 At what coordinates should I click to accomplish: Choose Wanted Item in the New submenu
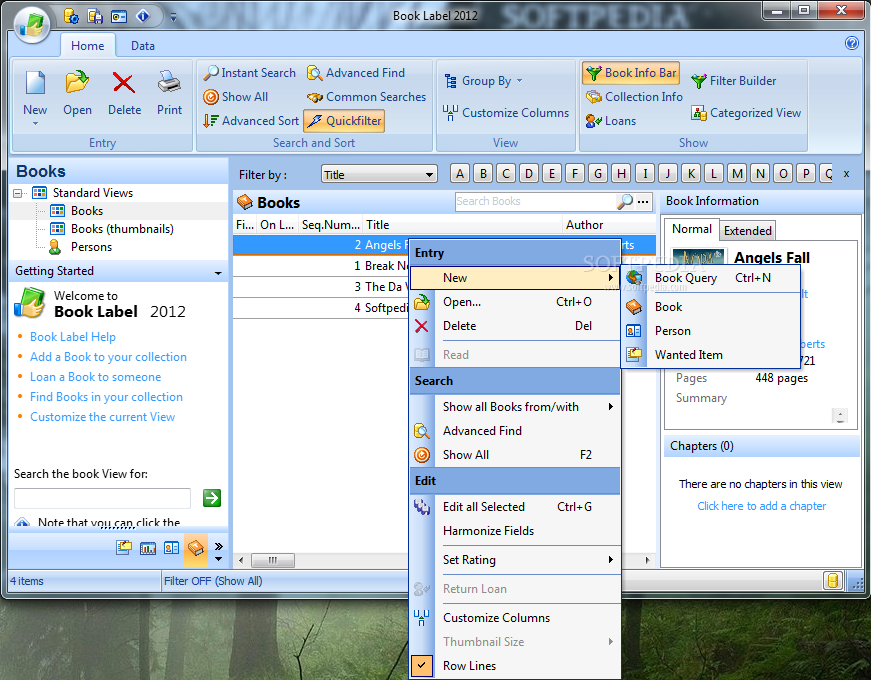pyautogui.click(x=710, y=354)
